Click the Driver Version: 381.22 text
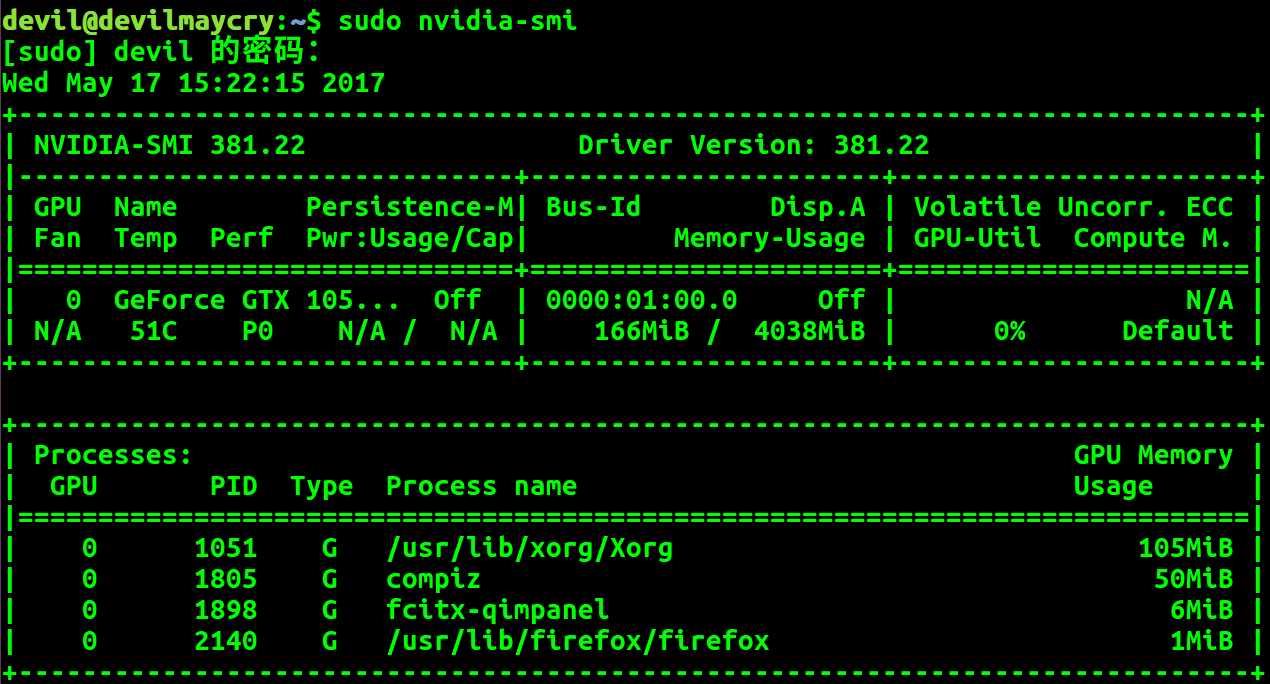Image resolution: width=1270 pixels, height=684 pixels. 753,145
